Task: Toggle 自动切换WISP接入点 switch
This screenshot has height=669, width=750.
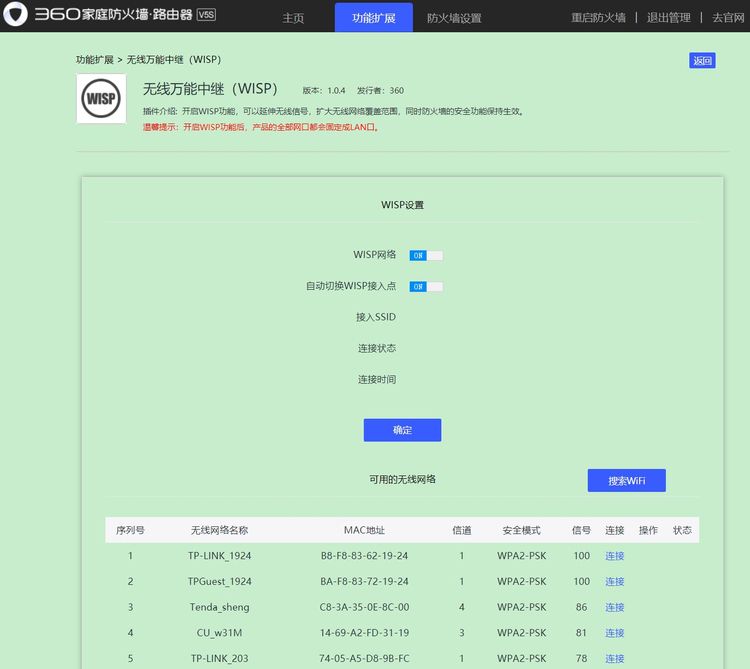Action: click(426, 287)
